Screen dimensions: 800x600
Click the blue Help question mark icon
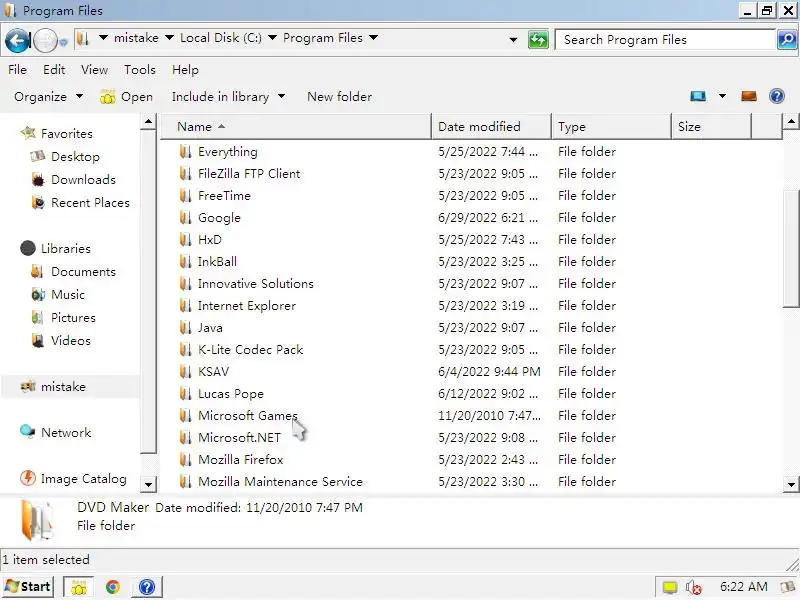point(777,96)
